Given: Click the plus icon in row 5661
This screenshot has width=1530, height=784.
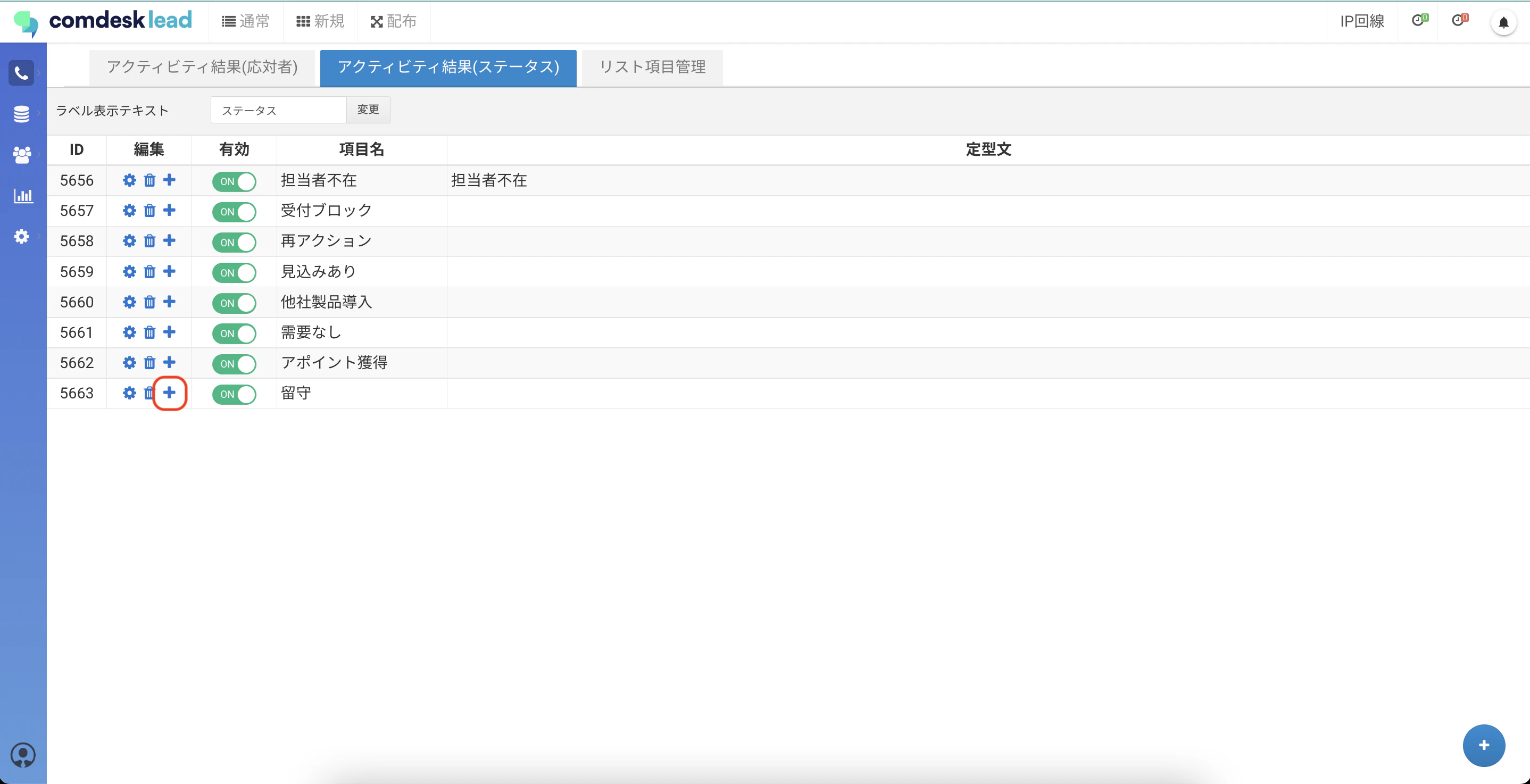Looking at the screenshot, I should [x=169, y=331].
